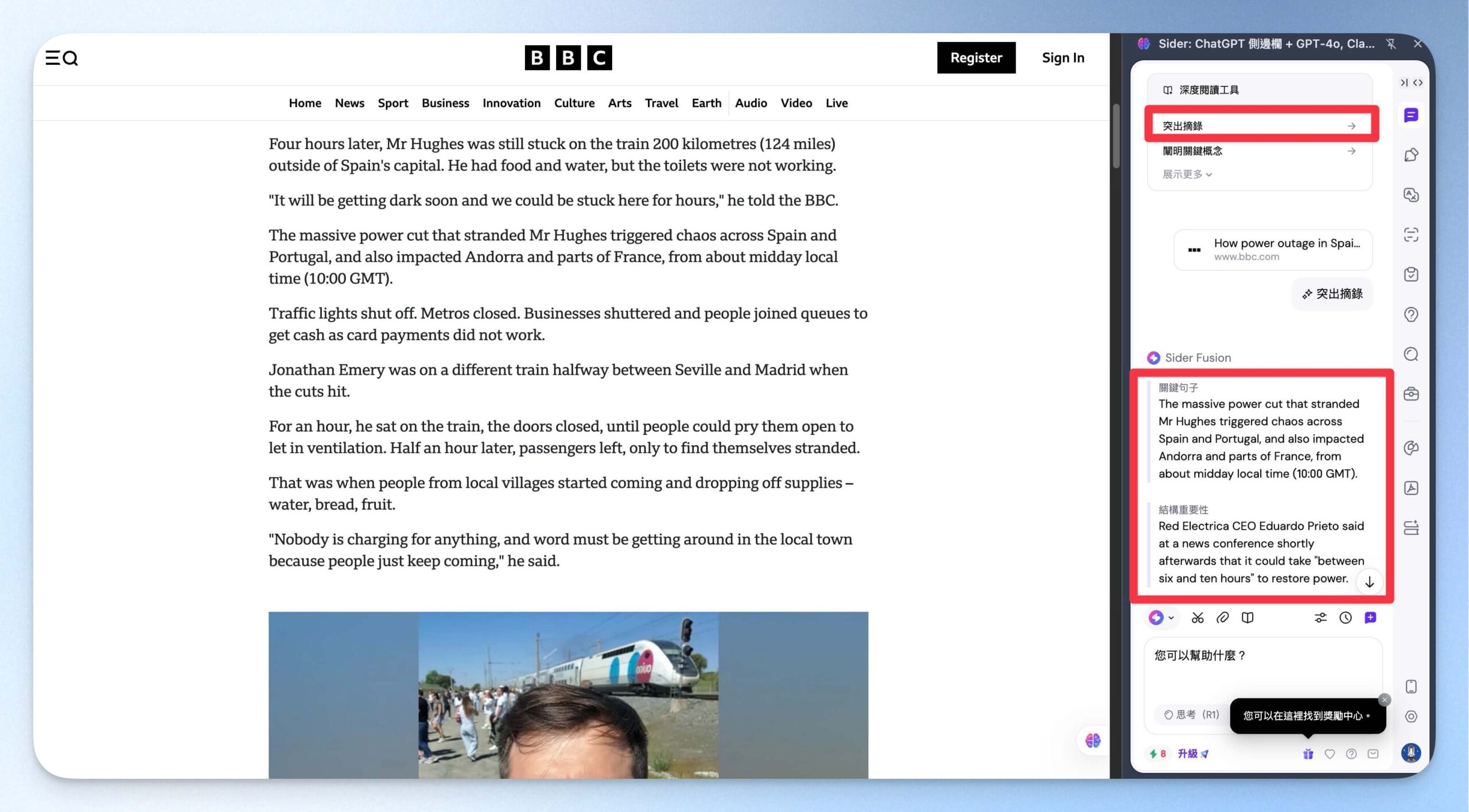This screenshot has height=812, width=1469.
Task: Open the gift rewards center icon
Action: (1308, 754)
